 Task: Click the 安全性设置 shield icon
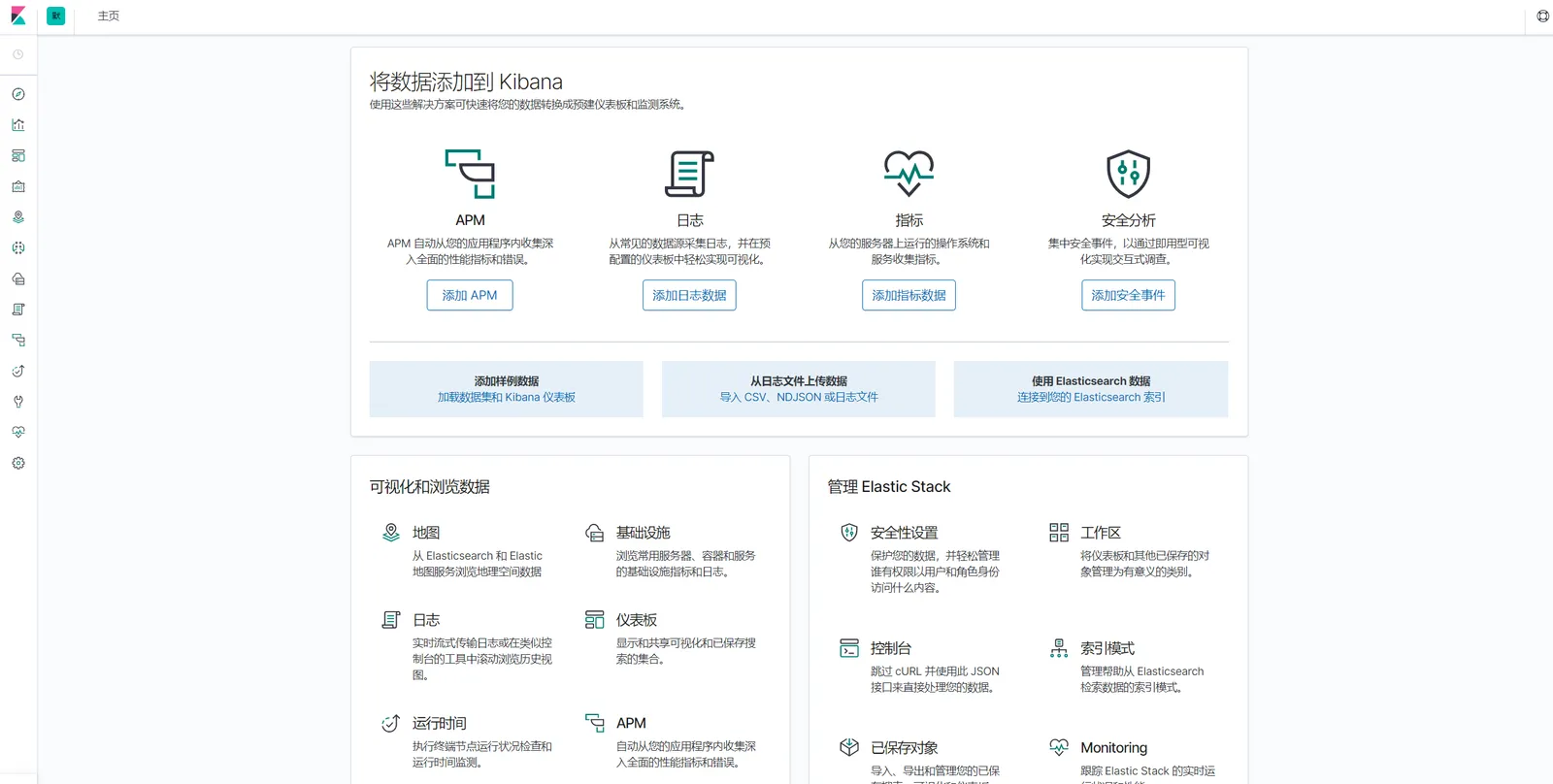(849, 533)
